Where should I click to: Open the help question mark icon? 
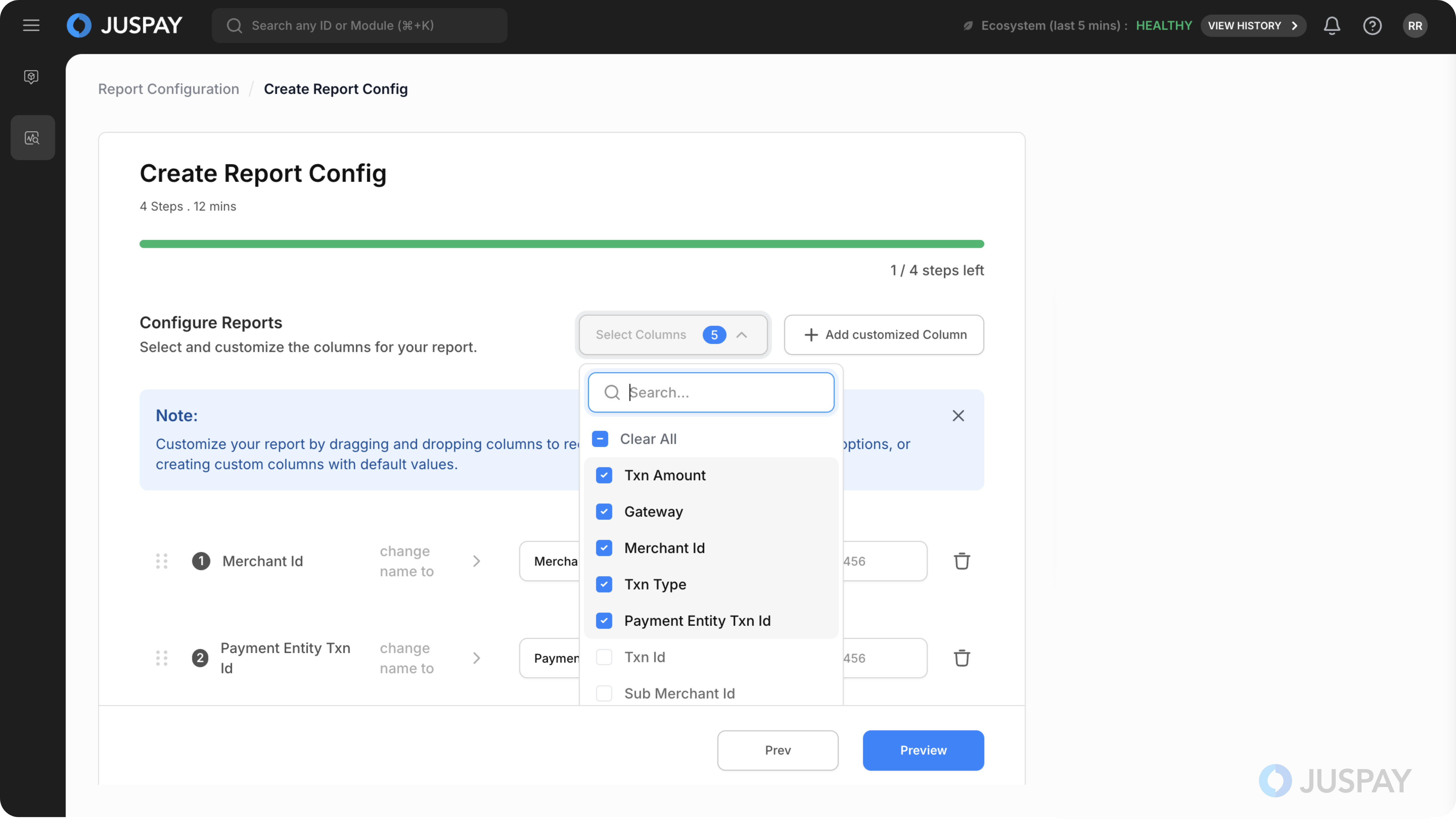coord(1372,26)
